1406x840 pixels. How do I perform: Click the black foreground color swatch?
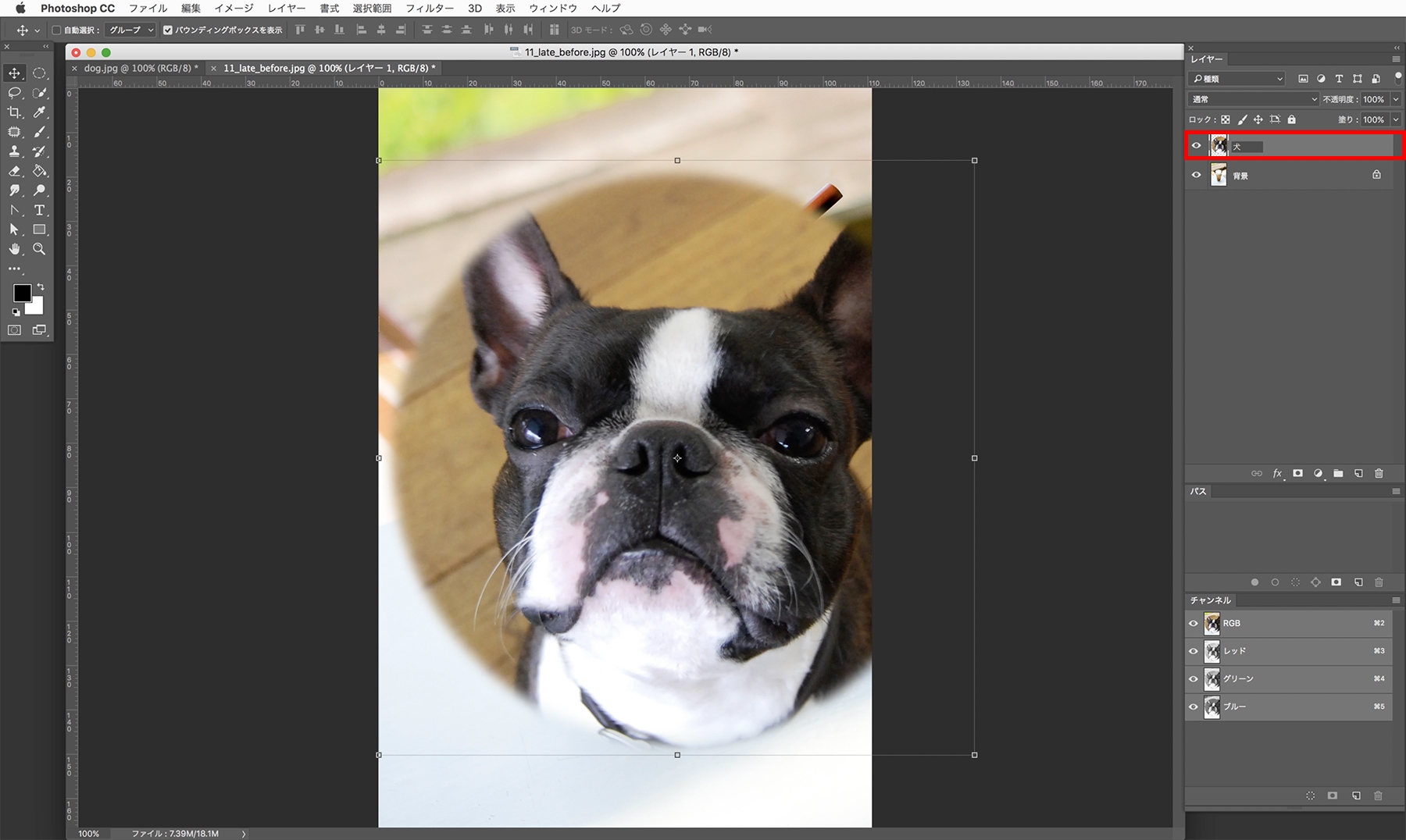coord(22,293)
